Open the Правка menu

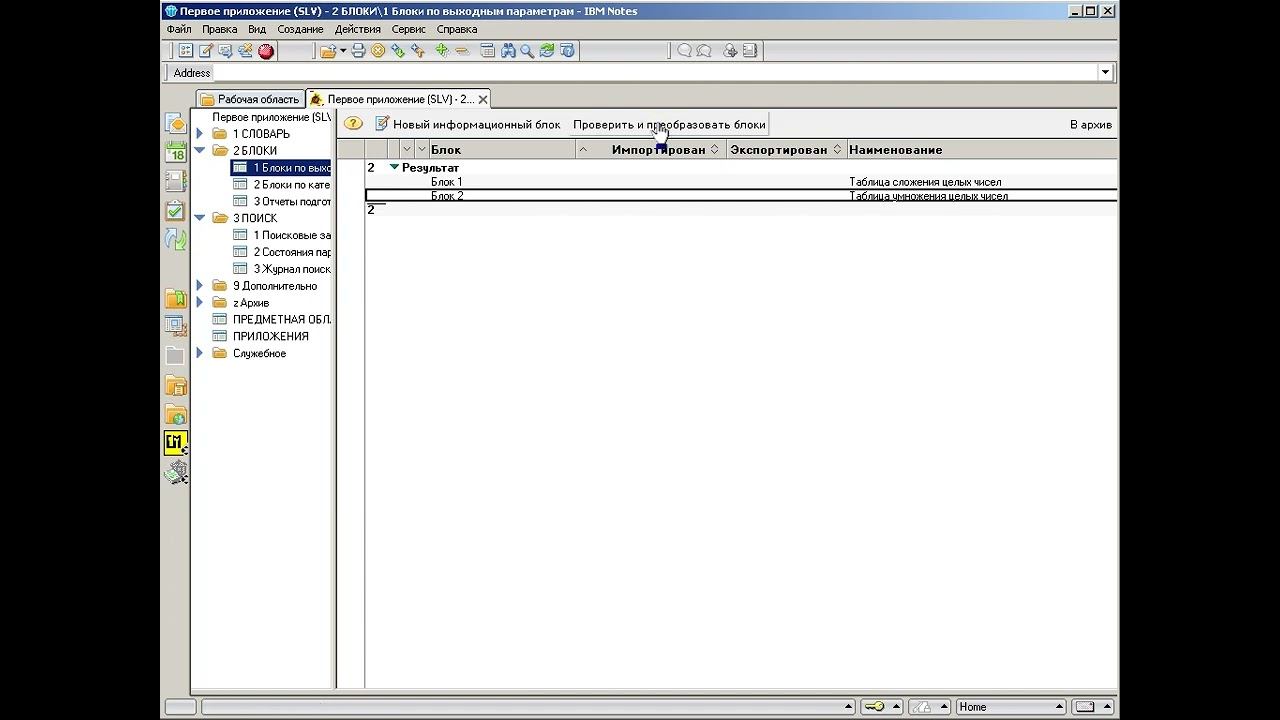220,29
